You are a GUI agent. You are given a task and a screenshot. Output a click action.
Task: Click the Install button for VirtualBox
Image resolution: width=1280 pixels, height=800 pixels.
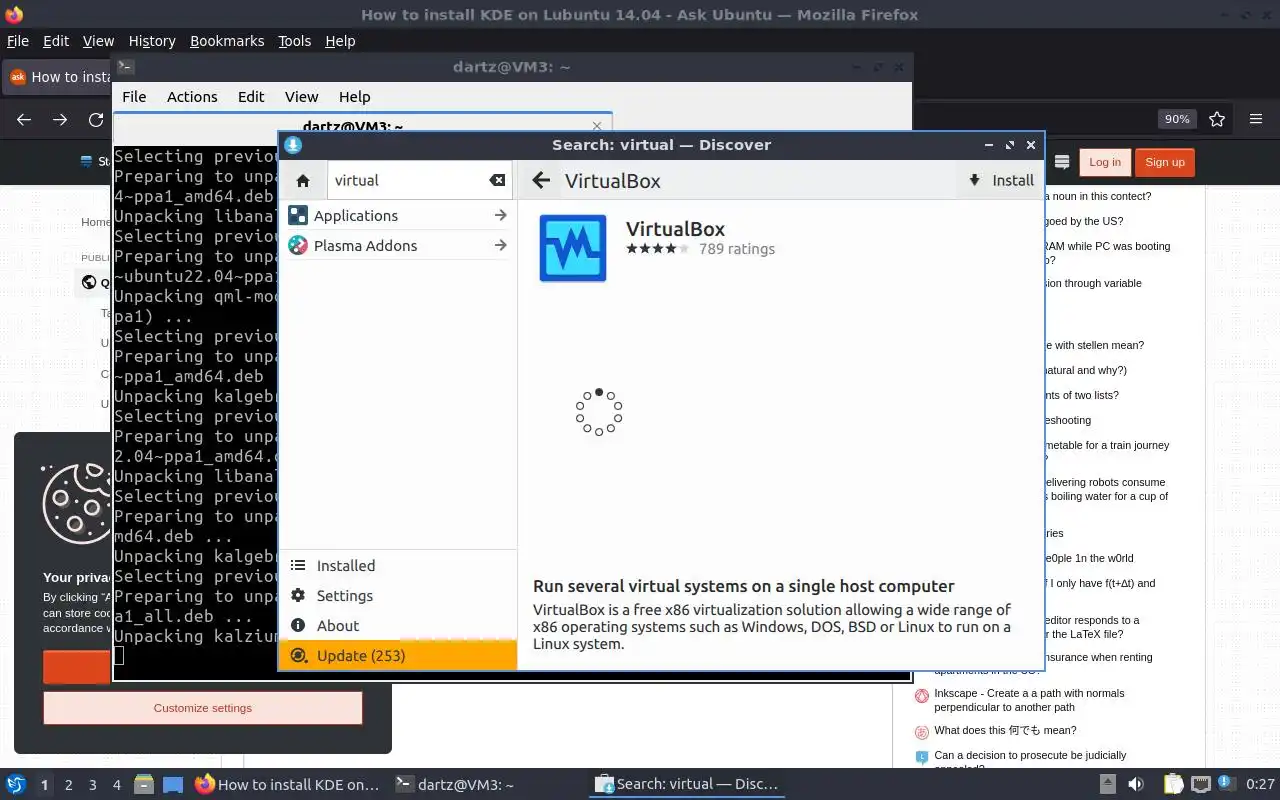click(1001, 180)
